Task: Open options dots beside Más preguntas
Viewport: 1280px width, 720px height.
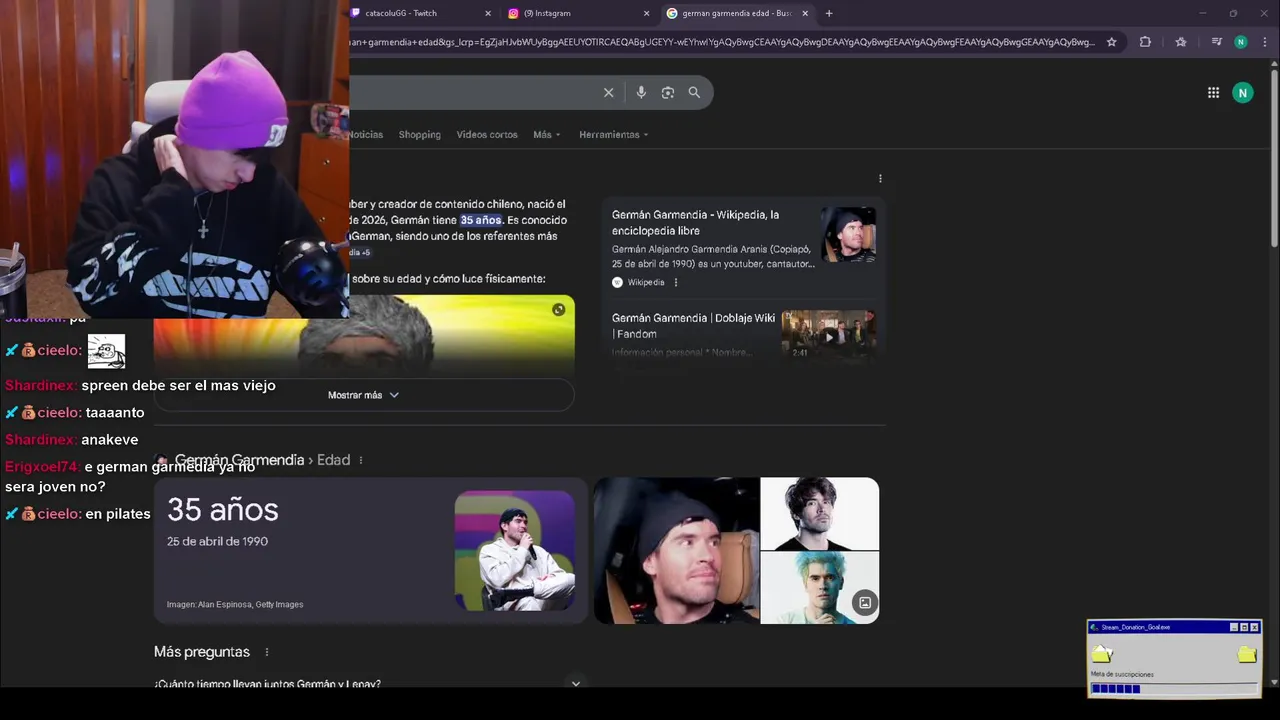Action: point(267,652)
